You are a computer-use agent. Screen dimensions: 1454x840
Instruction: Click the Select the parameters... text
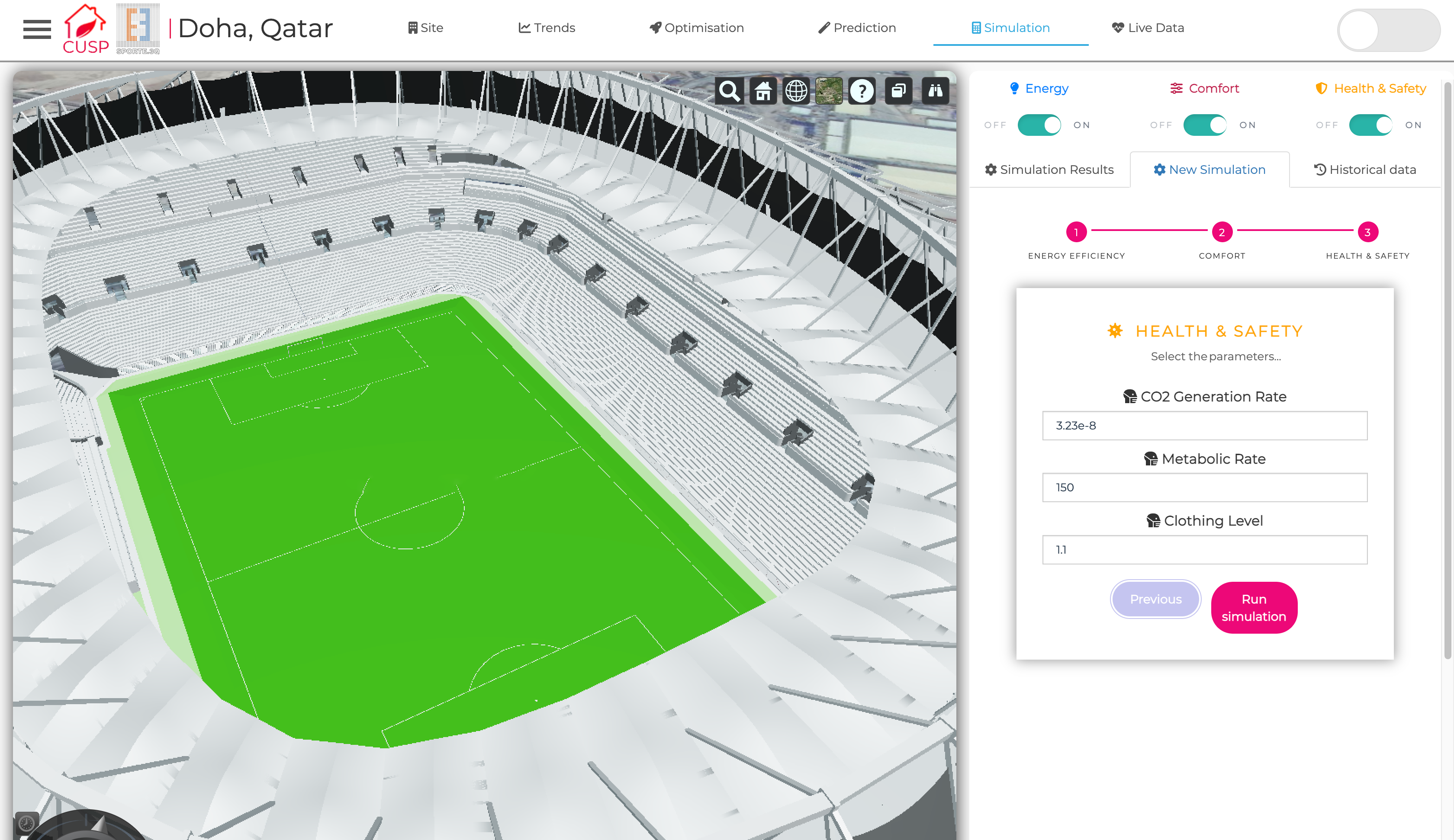[1216, 356]
